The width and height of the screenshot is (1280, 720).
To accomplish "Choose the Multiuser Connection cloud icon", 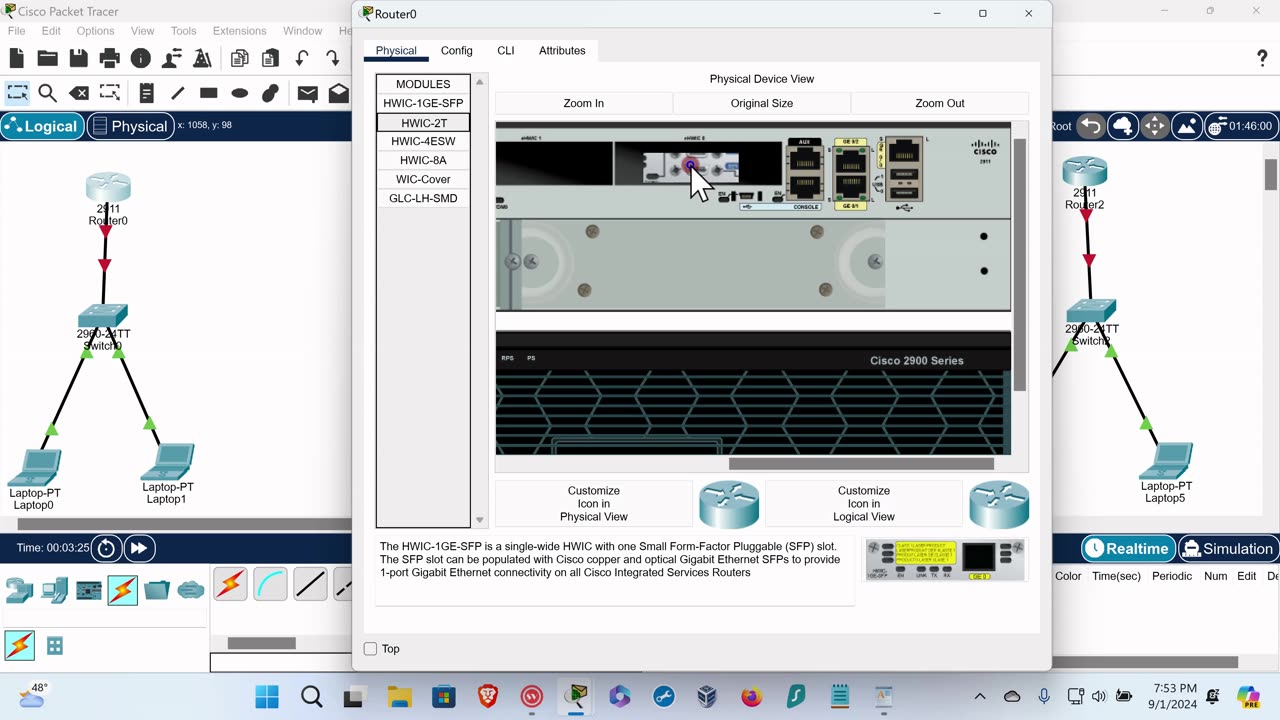I will click(x=191, y=590).
